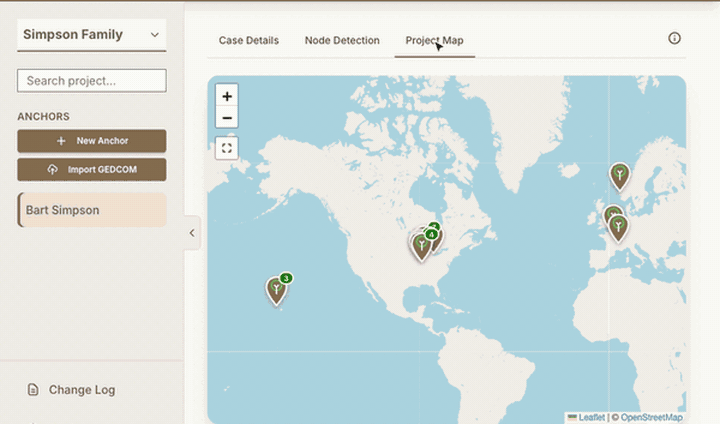Select the Bart Simpson anchor

(92, 210)
